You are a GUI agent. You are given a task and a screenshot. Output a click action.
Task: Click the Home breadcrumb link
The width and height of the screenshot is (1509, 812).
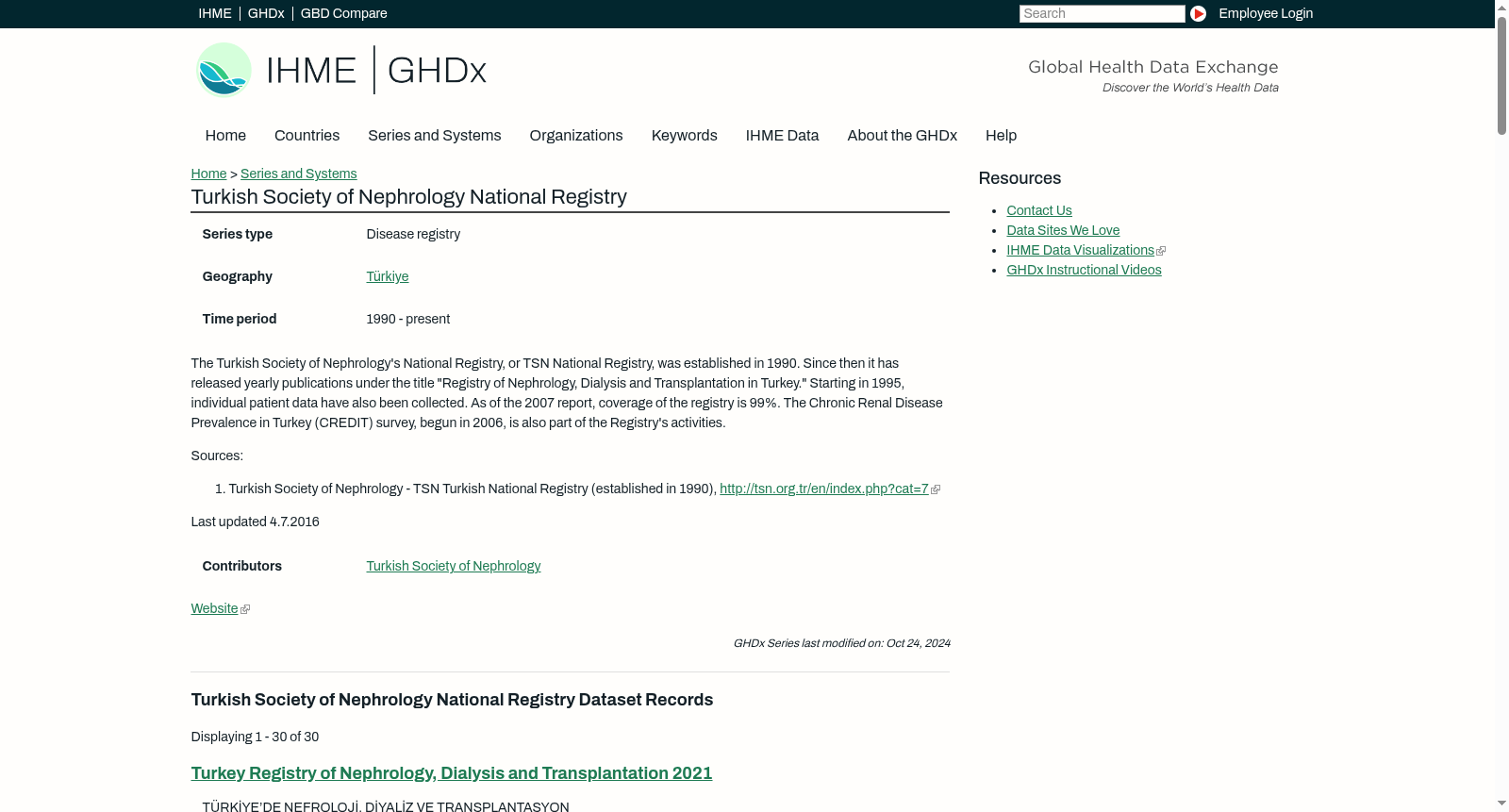pos(208,174)
